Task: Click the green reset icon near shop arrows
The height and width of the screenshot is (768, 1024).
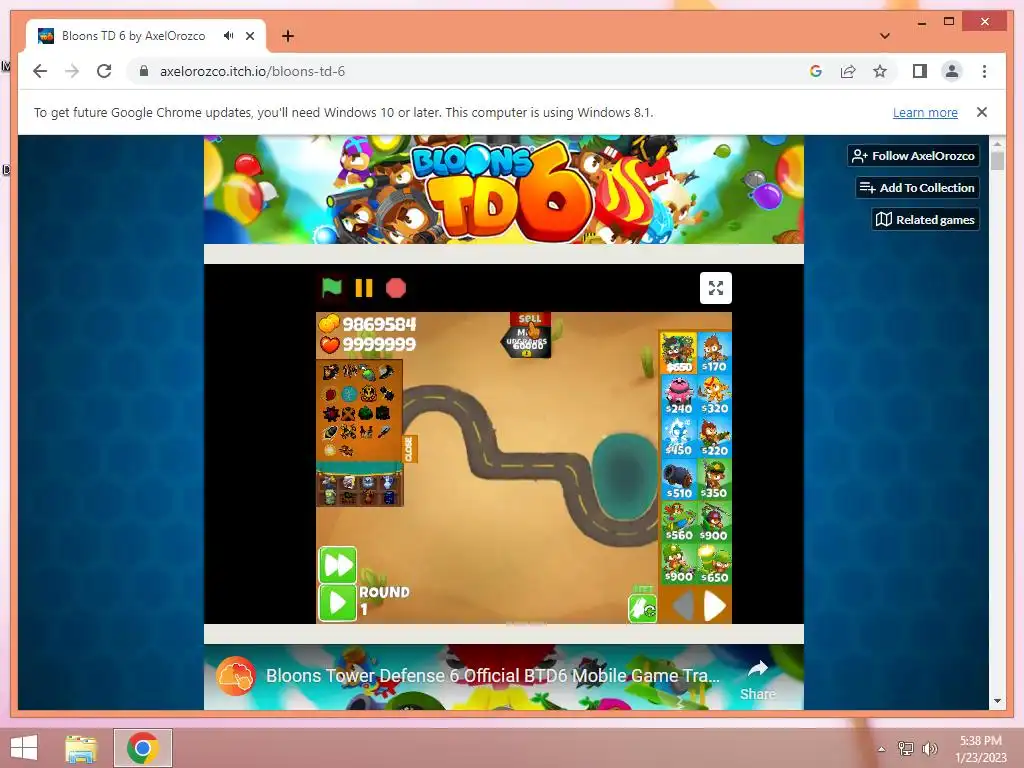Action: pos(643,609)
